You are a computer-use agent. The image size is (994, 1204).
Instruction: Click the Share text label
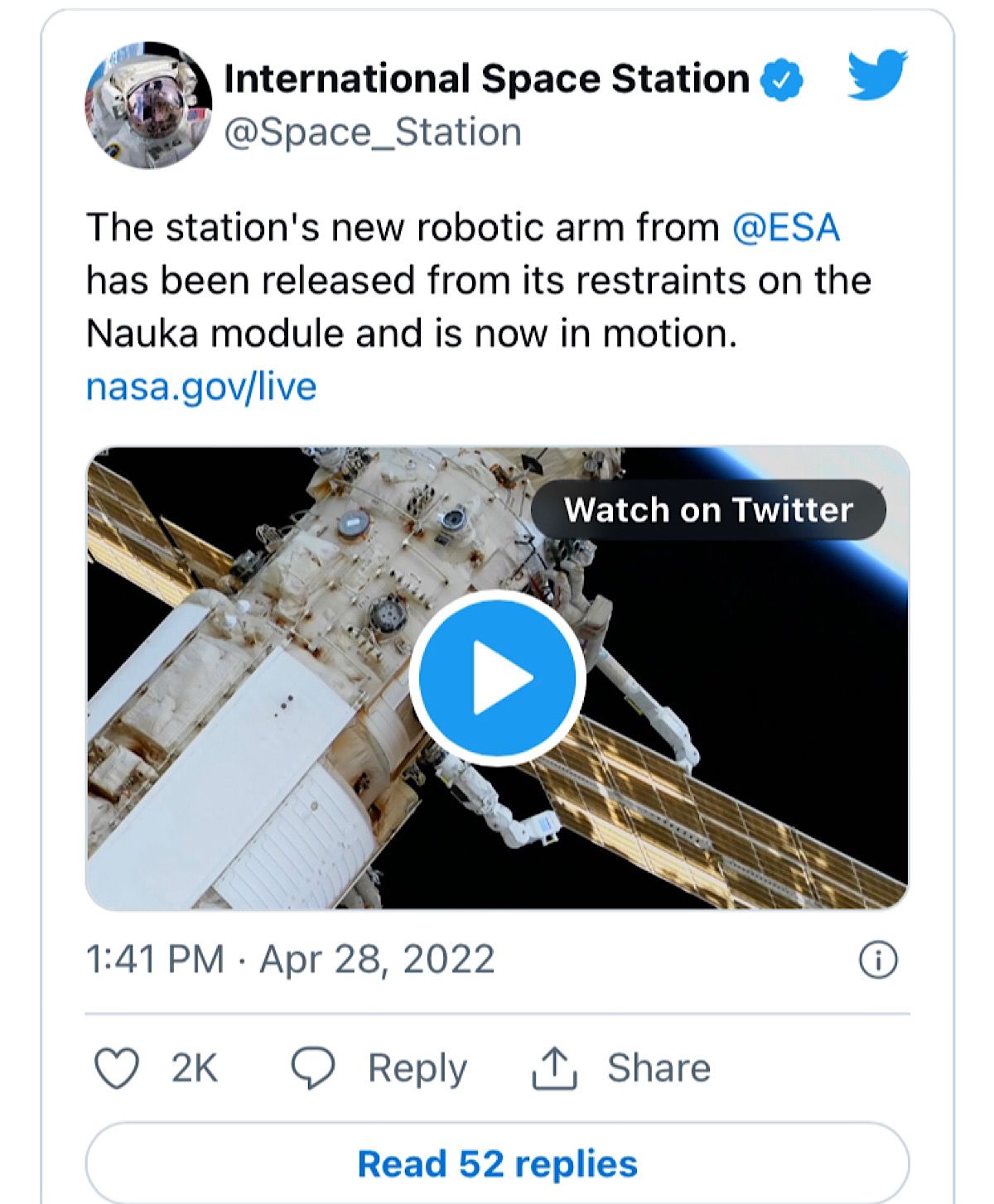(x=659, y=1067)
